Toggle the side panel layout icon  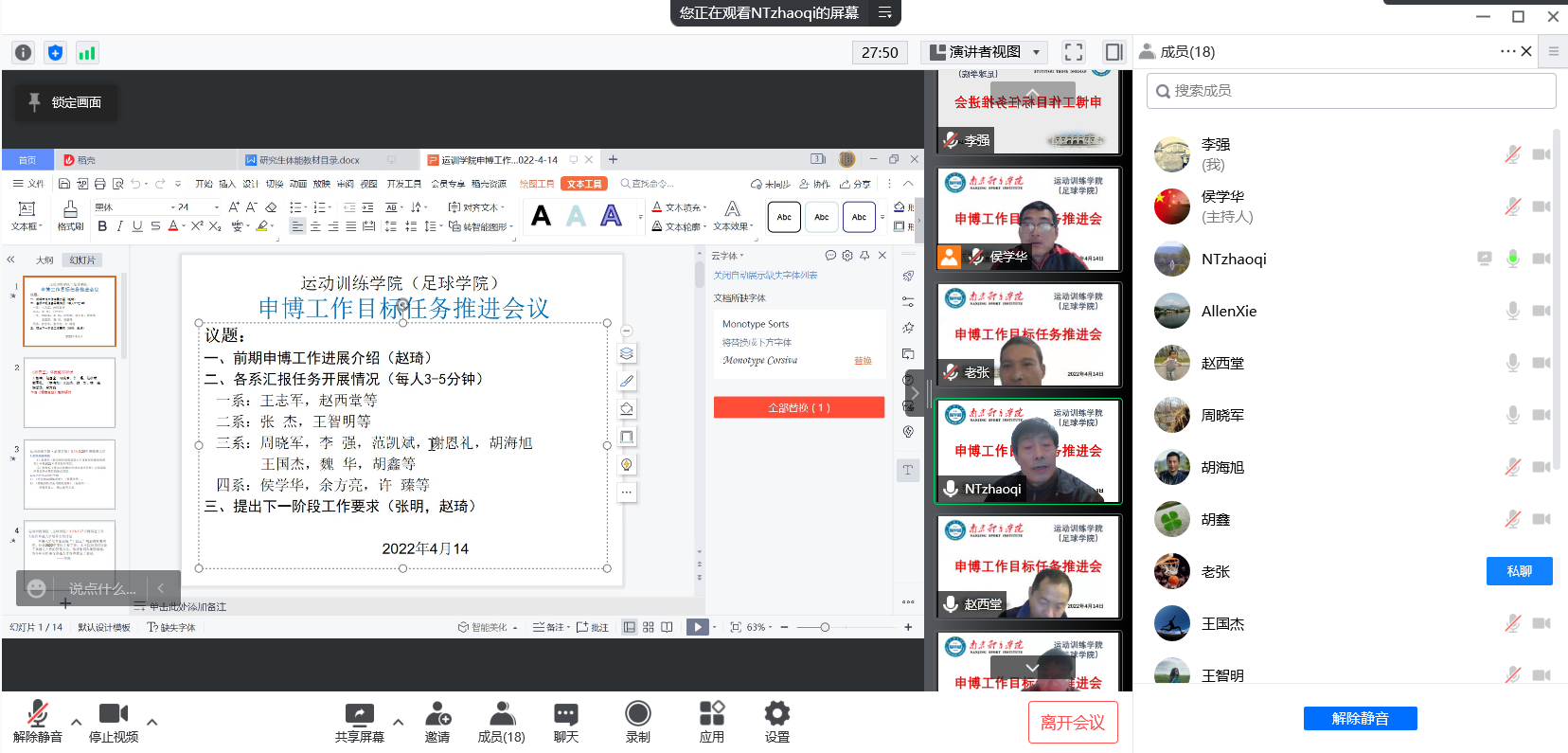[x=1114, y=52]
